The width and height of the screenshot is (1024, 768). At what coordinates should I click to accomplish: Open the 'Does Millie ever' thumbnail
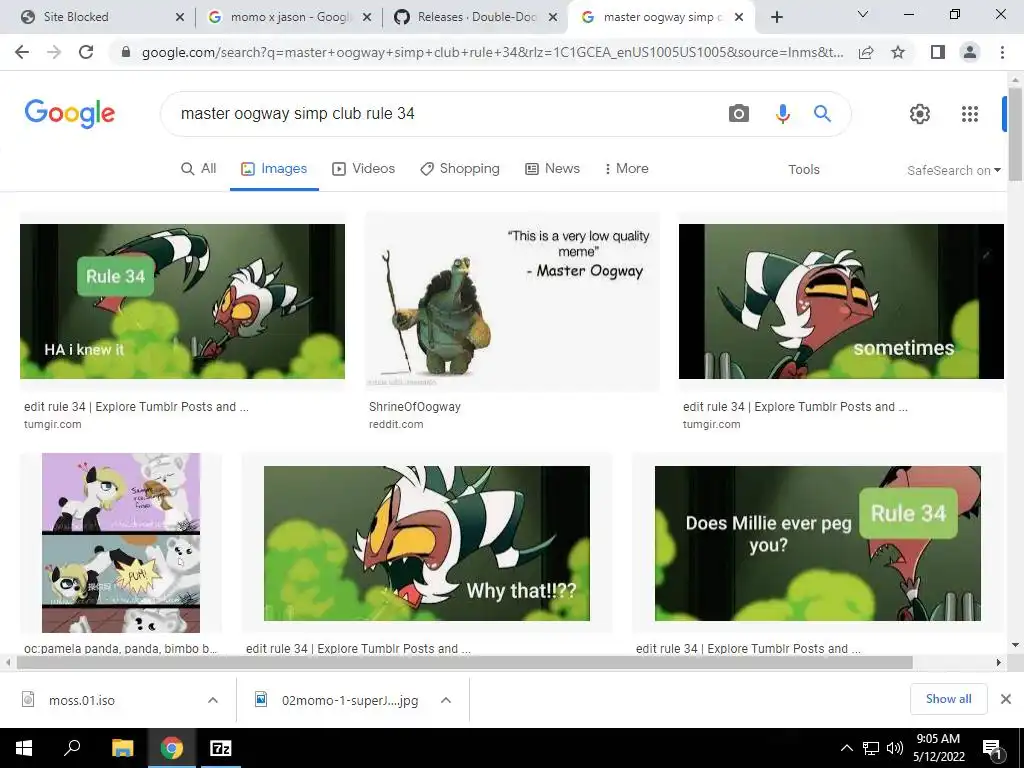pos(818,543)
